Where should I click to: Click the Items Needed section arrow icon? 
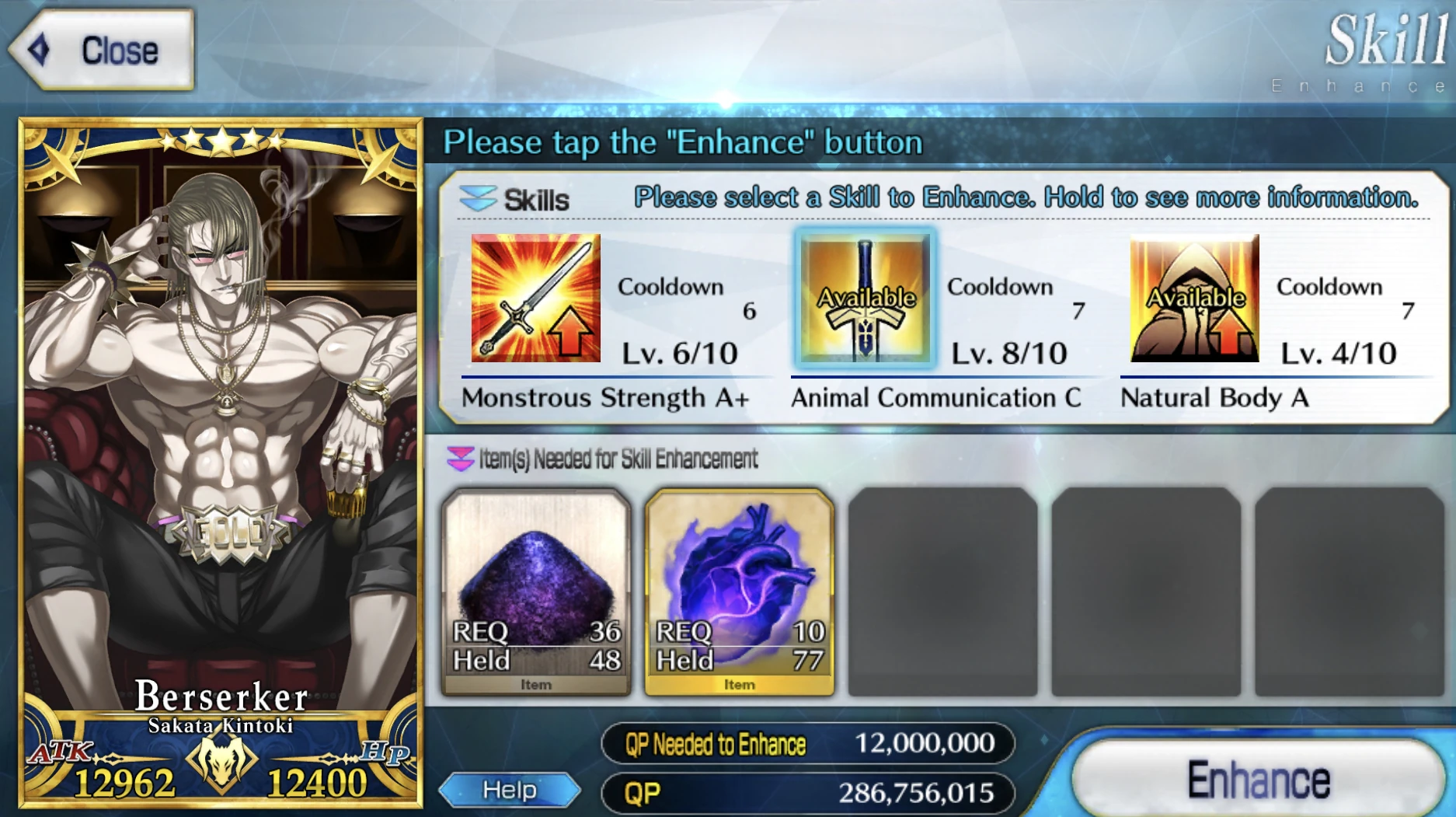coord(460,459)
